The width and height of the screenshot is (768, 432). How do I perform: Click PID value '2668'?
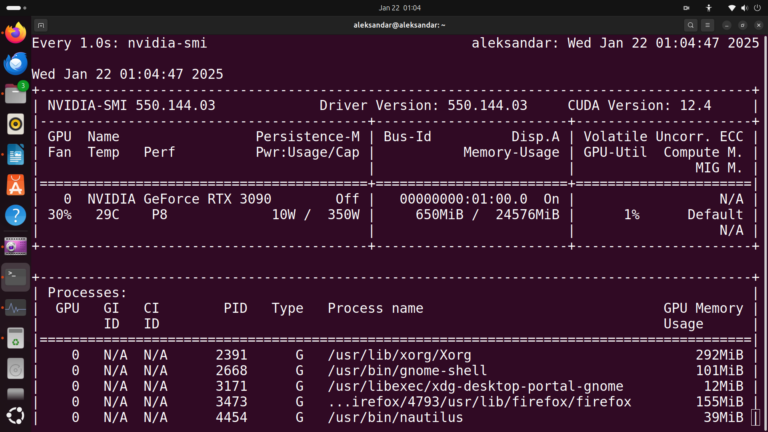(x=231, y=370)
